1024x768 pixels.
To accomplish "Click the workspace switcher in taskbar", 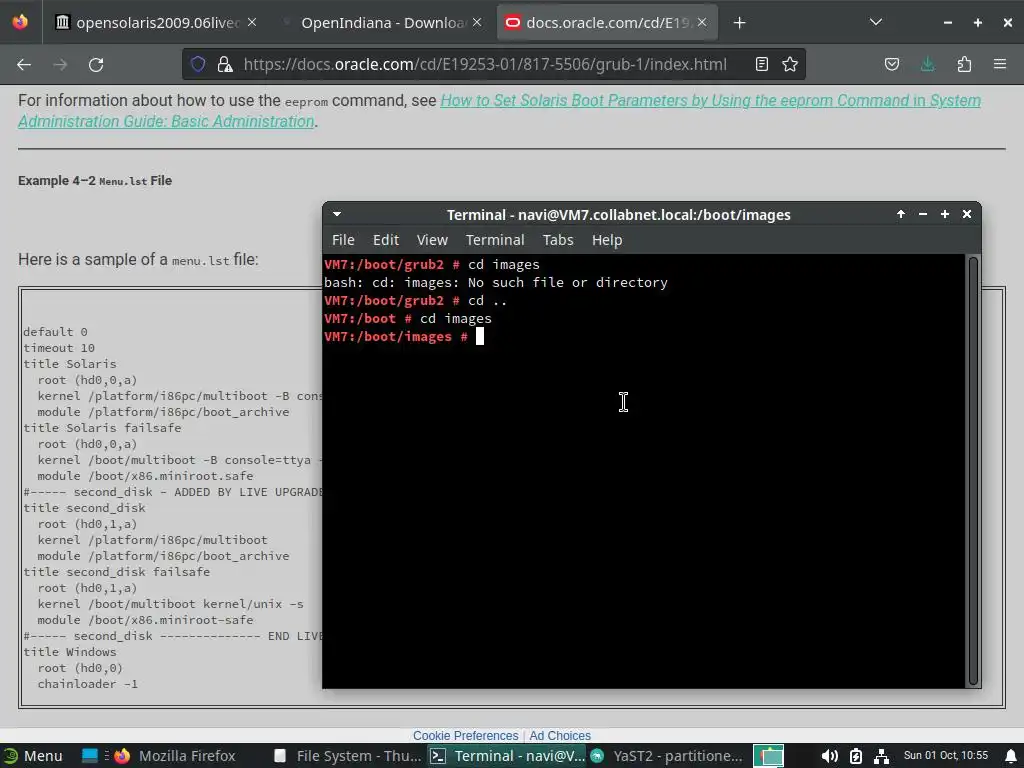I will 769,756.
